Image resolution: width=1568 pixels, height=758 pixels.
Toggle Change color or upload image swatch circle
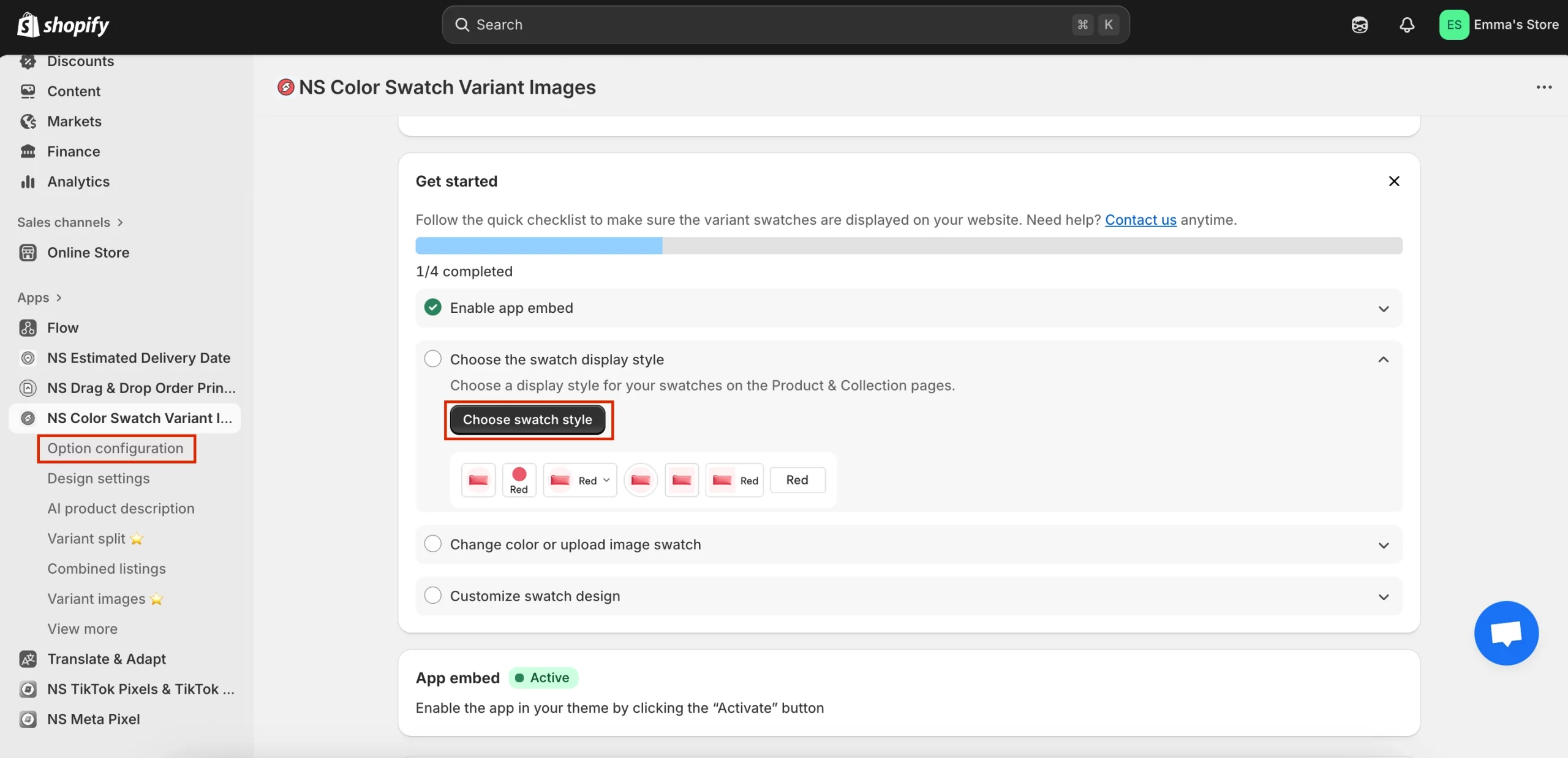click(x=432, y=544)
